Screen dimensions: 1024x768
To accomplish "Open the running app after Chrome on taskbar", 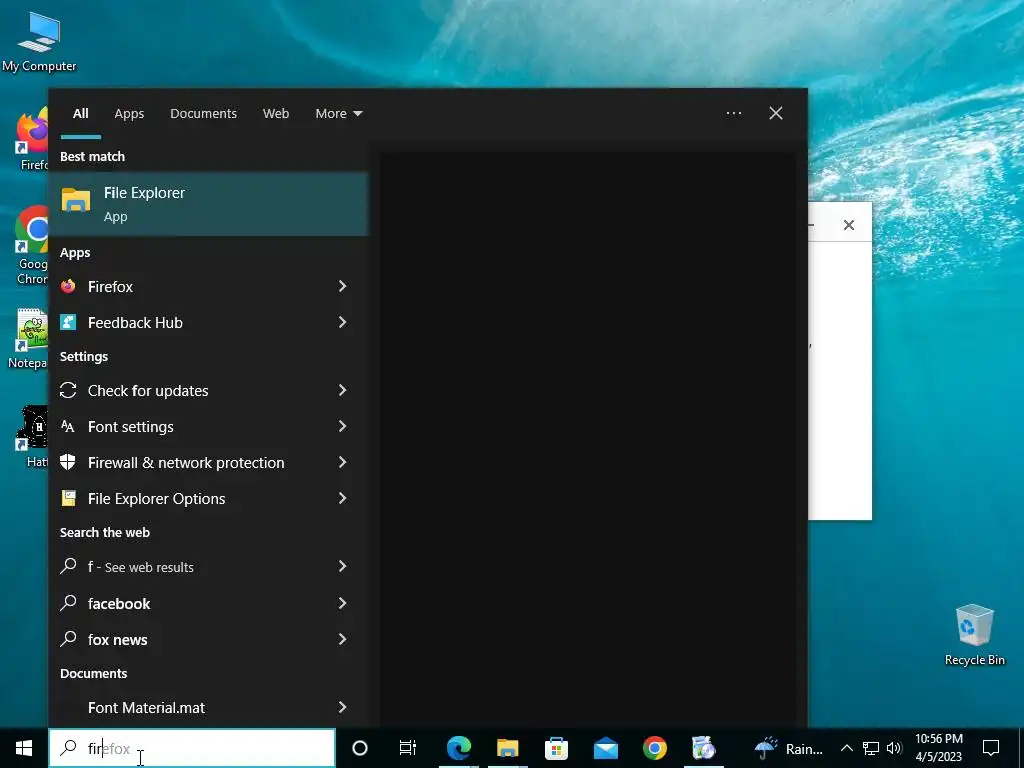I will click(x=703, y=748).
